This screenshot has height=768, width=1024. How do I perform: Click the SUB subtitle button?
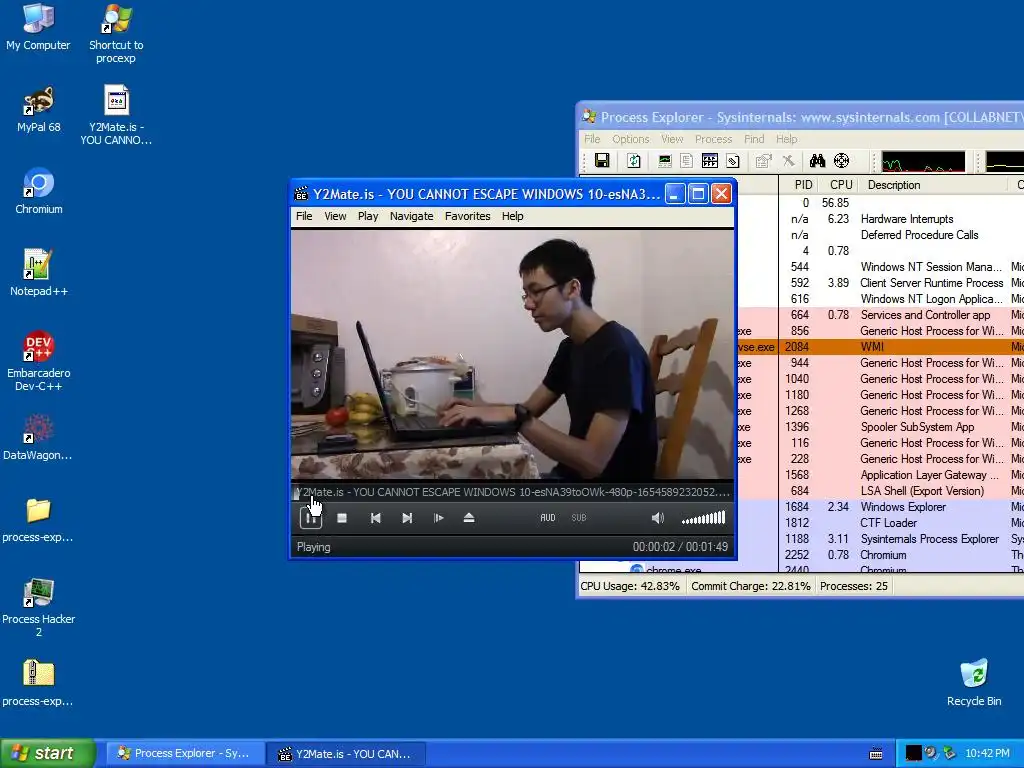pyautogui.click(x=579, y=518)
